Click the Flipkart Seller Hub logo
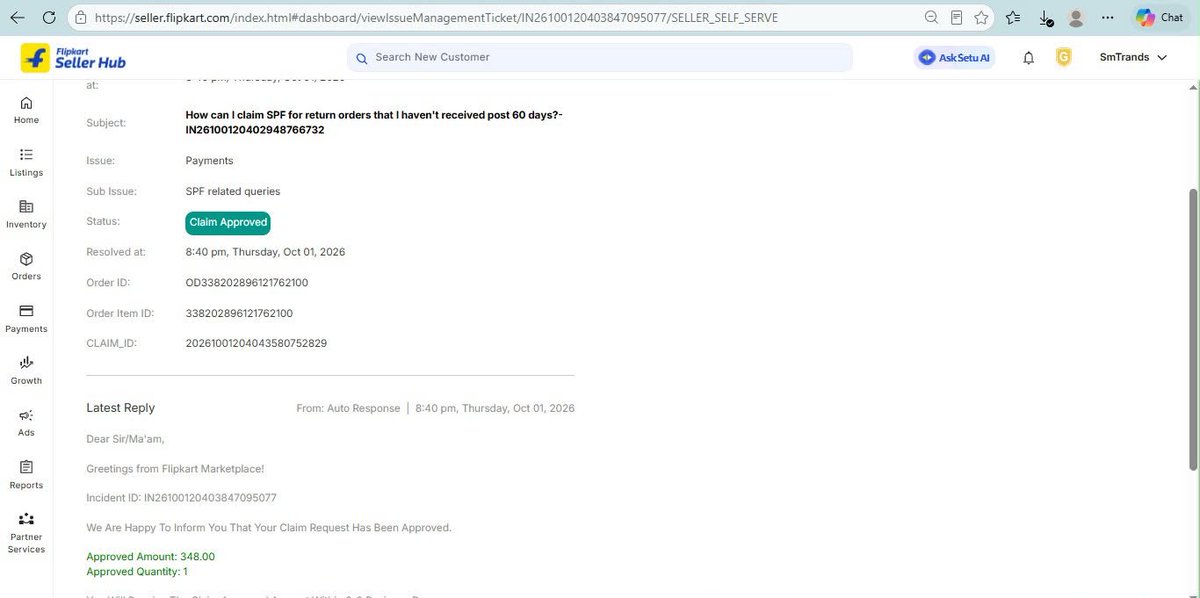This screenshot has width=1200, height=598. [74, 57]
